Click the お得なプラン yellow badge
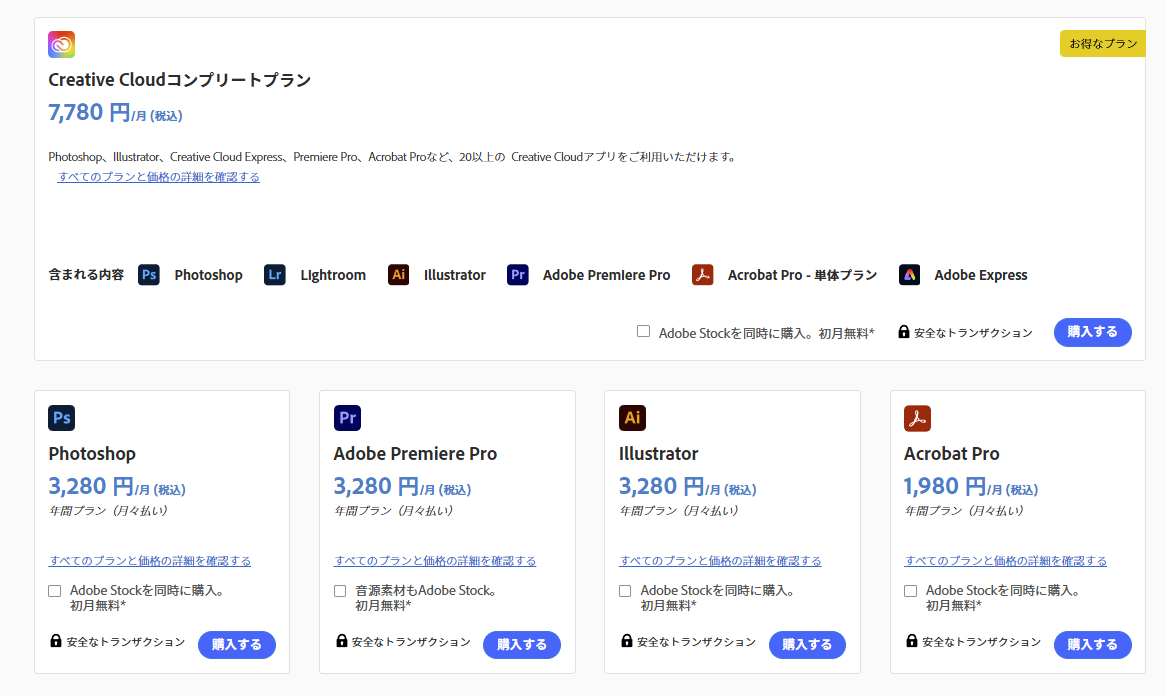Viewport: 1166px width, 696px height. coord(1102,44)
